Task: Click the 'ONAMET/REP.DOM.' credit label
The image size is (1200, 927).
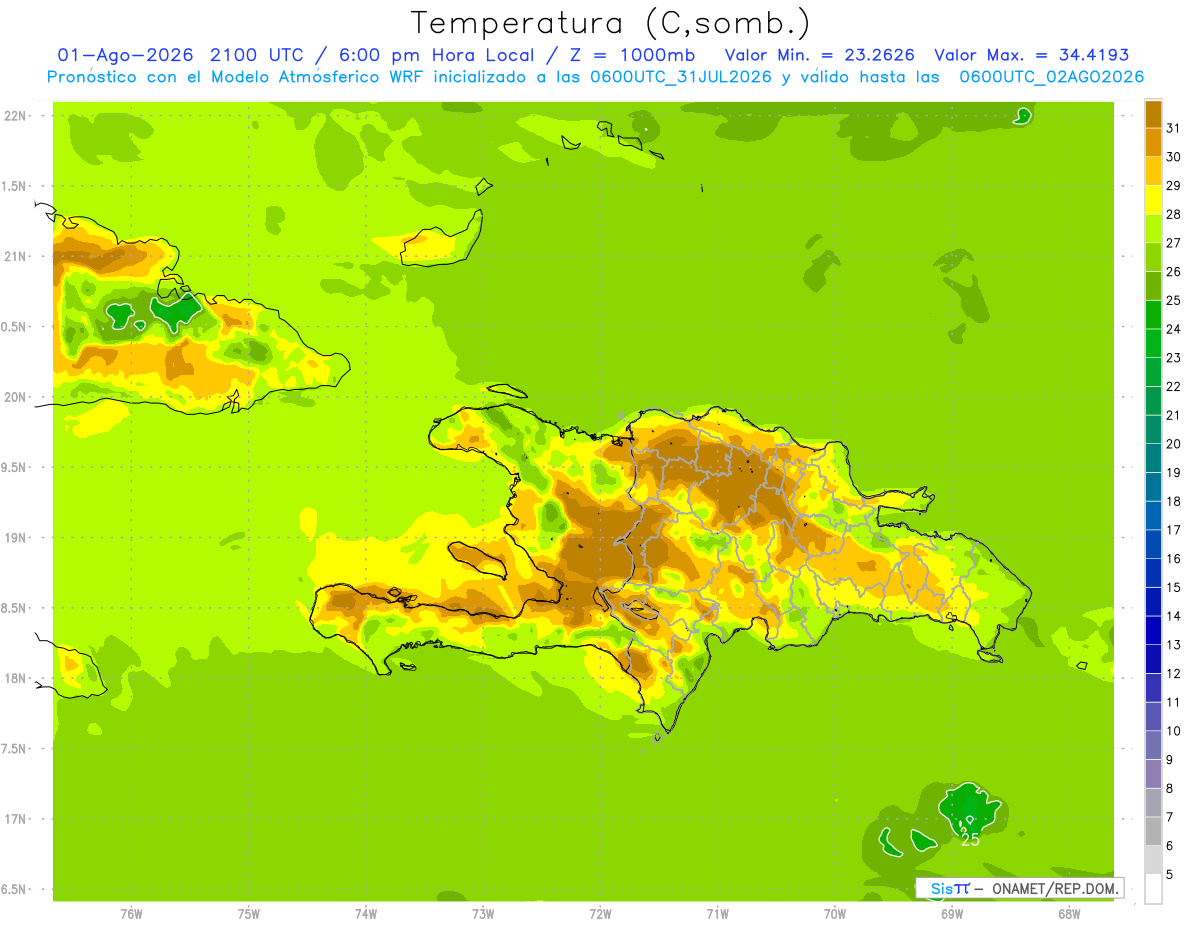Action: coord(1054,888)
